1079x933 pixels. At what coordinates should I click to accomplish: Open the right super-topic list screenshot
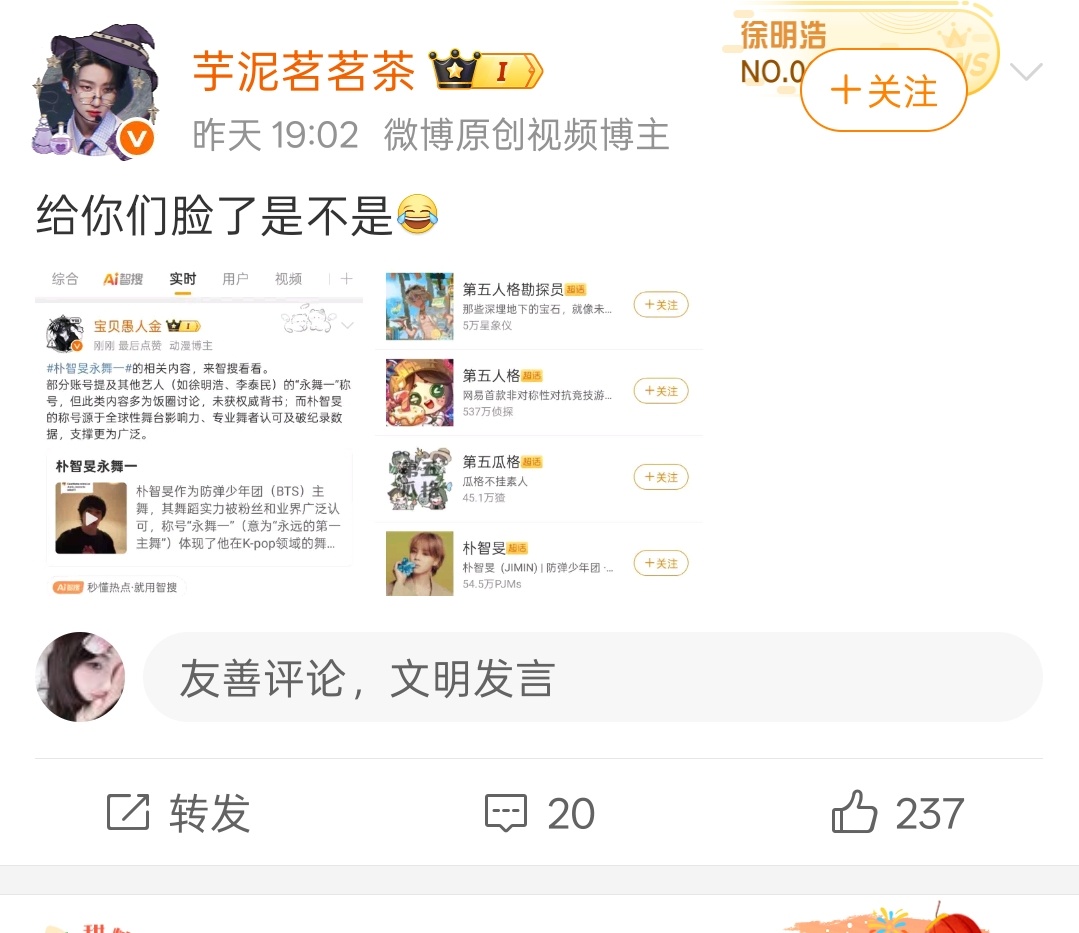pos(539,433)
